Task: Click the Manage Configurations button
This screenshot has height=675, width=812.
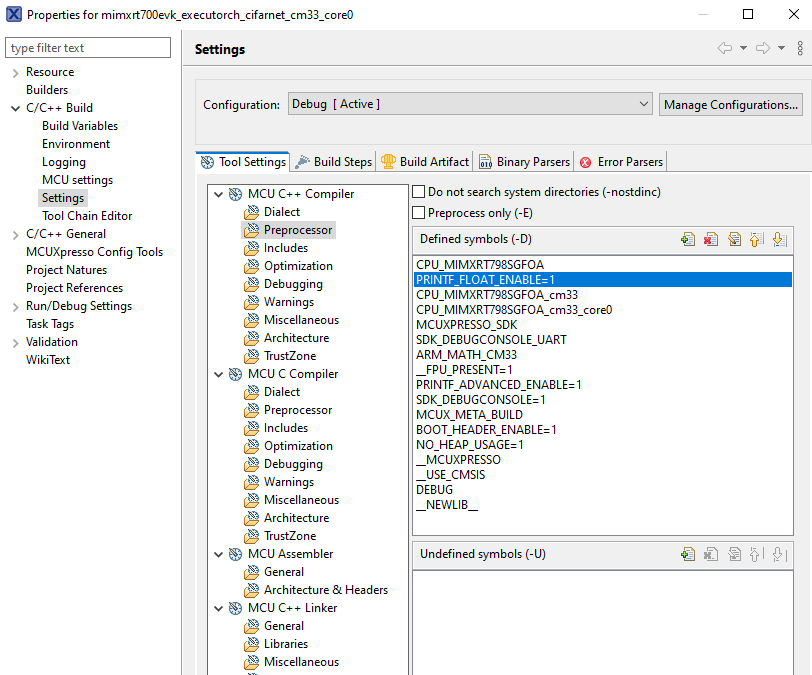Action: point(730,104)
